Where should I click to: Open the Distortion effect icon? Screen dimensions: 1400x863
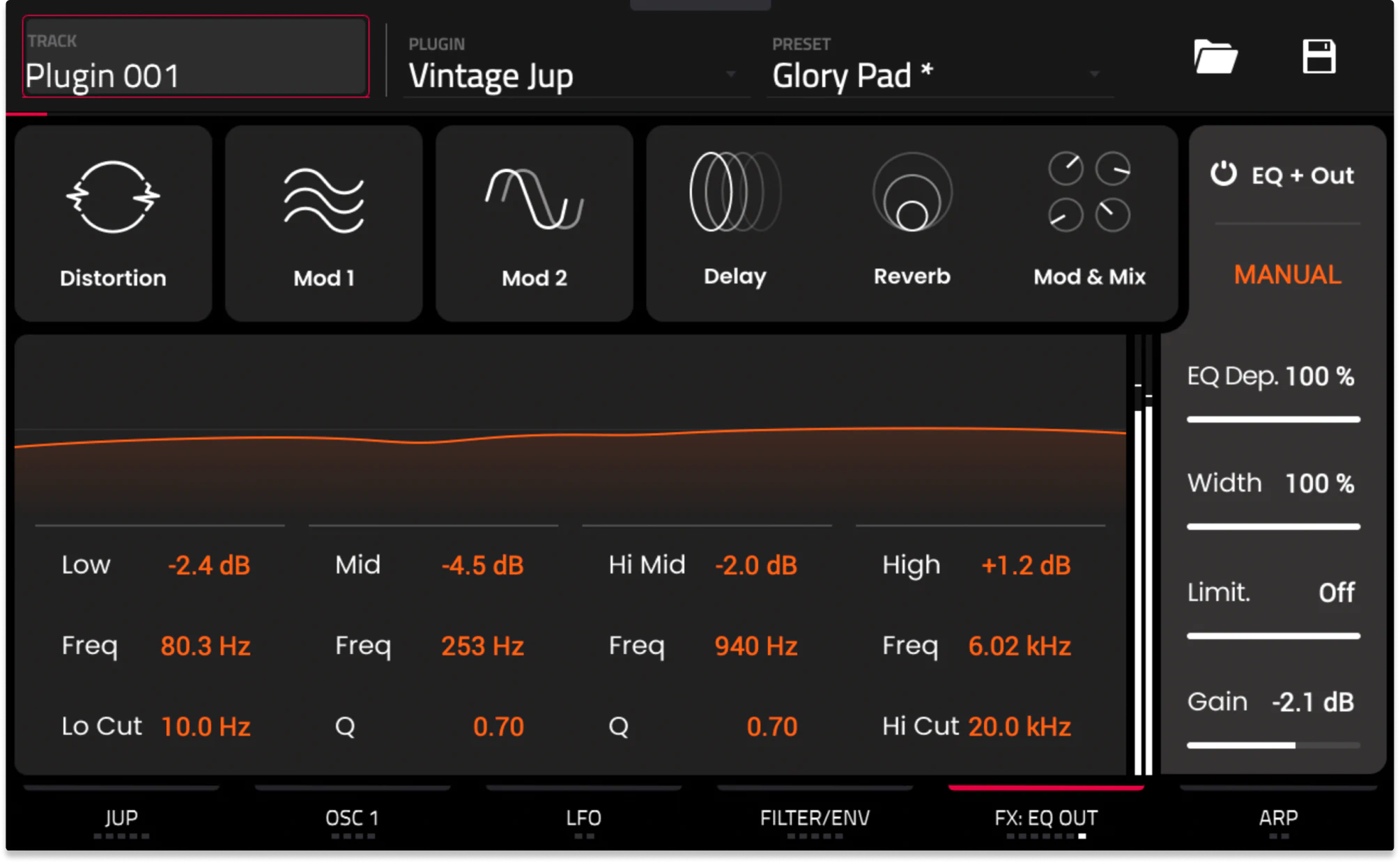pyautogui.click(x=113, y=198)
